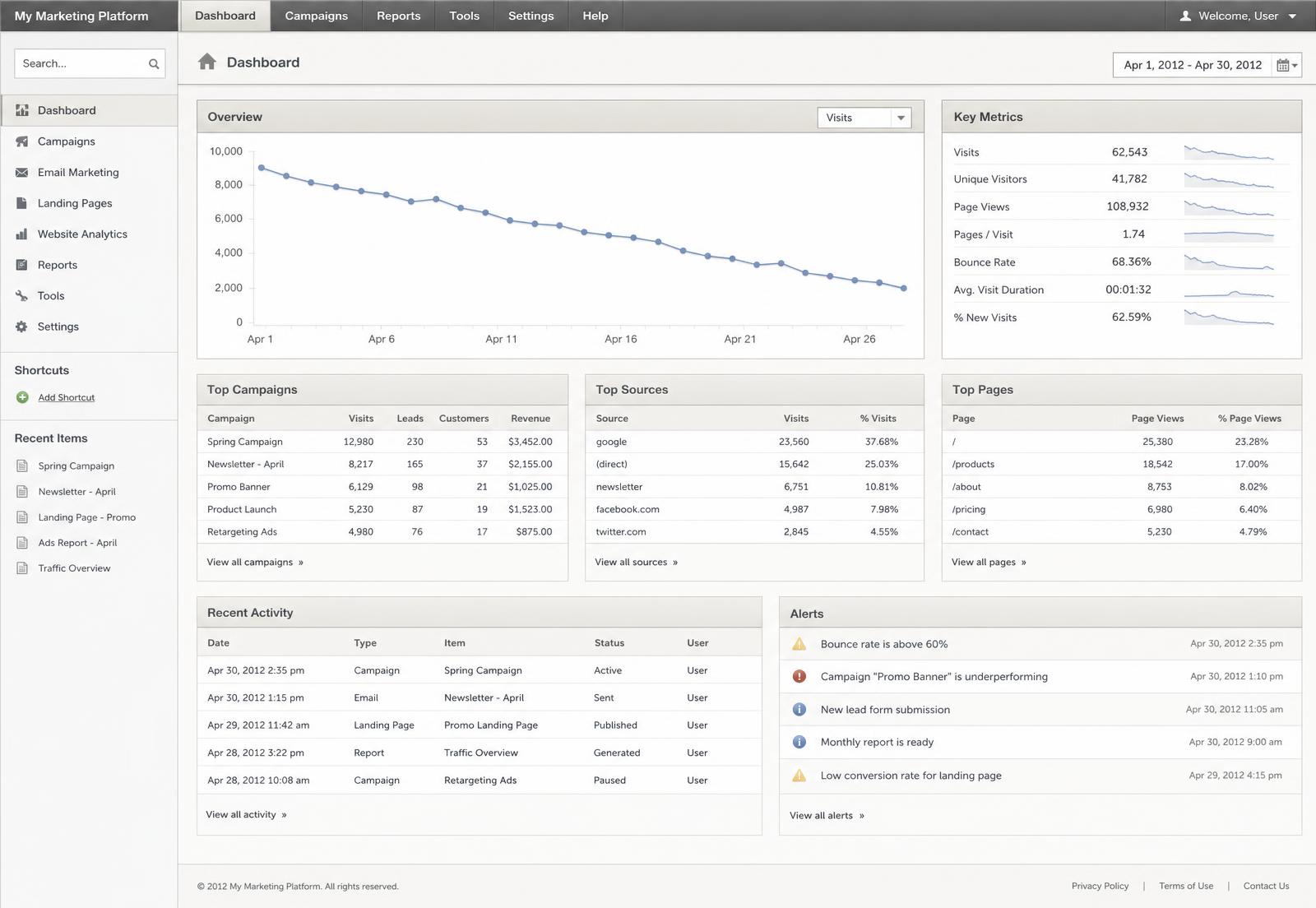Viewport: 1316px width, 908px height.
Task: Select Email Marketing label in sidebar
Action: [x=78, y=173]
